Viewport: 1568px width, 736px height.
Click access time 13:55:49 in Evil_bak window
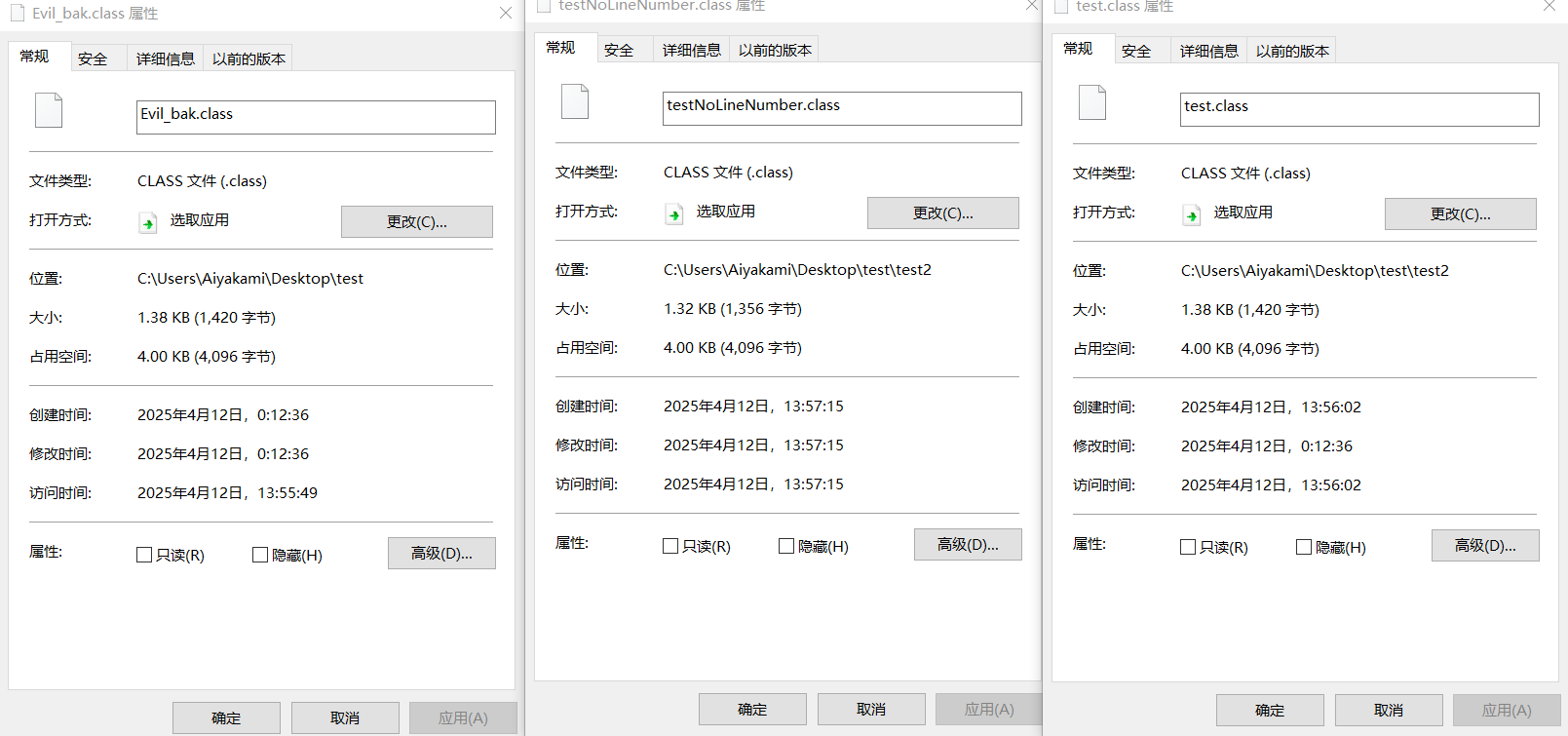tap(227, 493)
